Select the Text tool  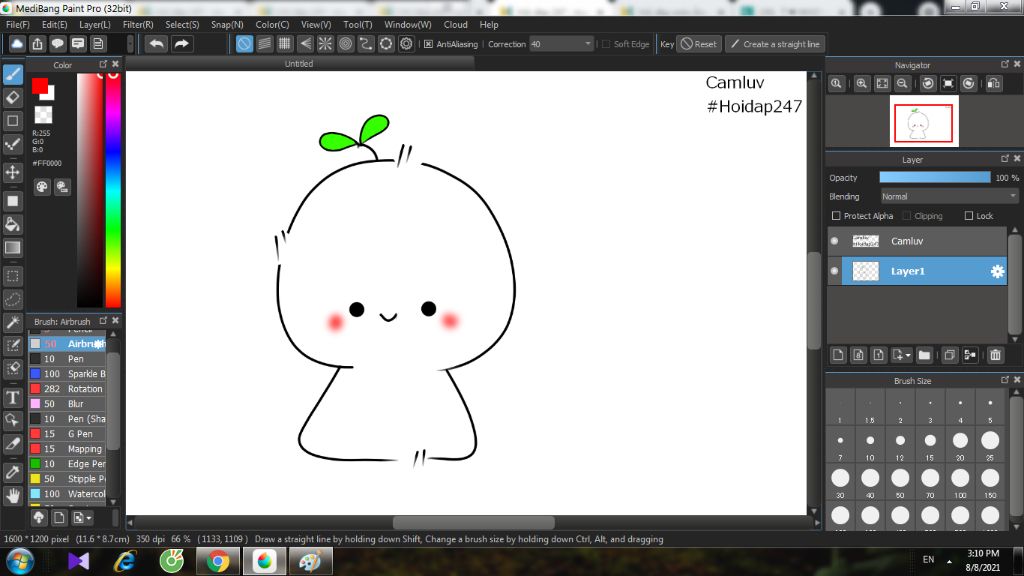pos(12,397)
